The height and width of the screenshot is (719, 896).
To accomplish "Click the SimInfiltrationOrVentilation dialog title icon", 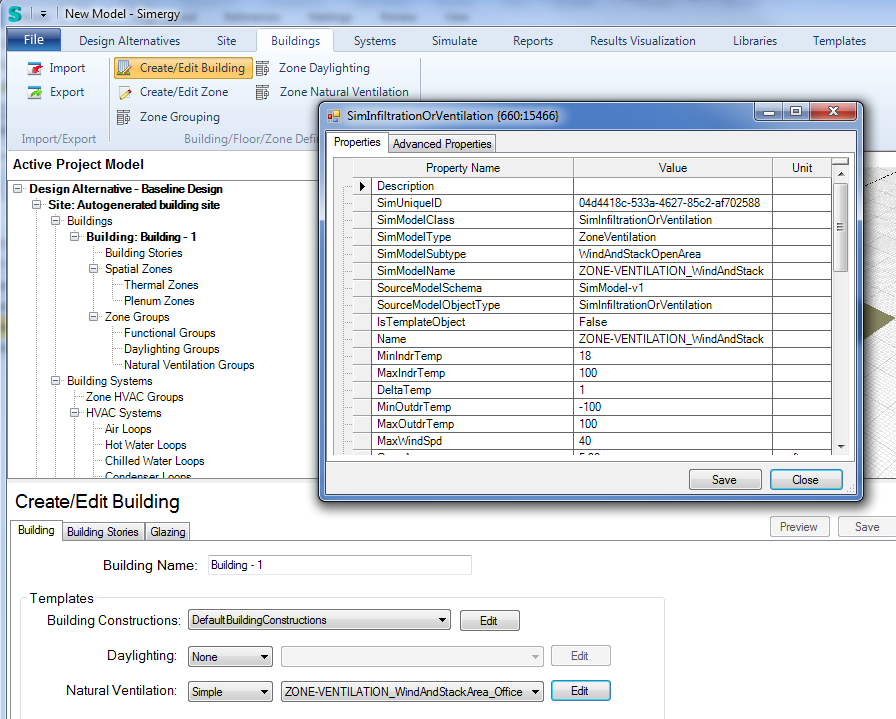I will pos(334,116).
